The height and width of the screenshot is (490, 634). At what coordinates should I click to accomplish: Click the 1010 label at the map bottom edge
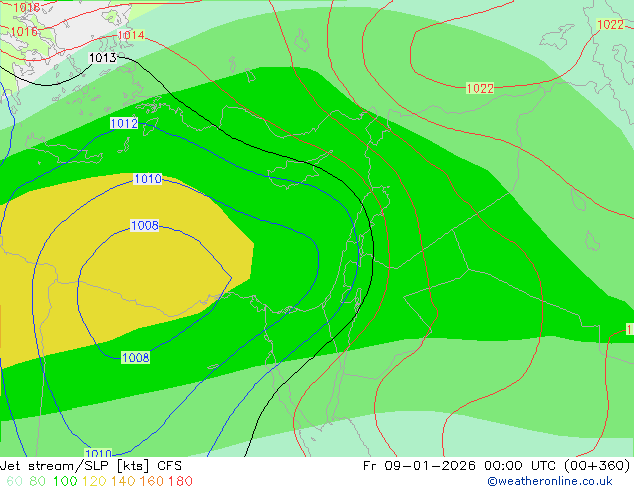tap(98, 453)
